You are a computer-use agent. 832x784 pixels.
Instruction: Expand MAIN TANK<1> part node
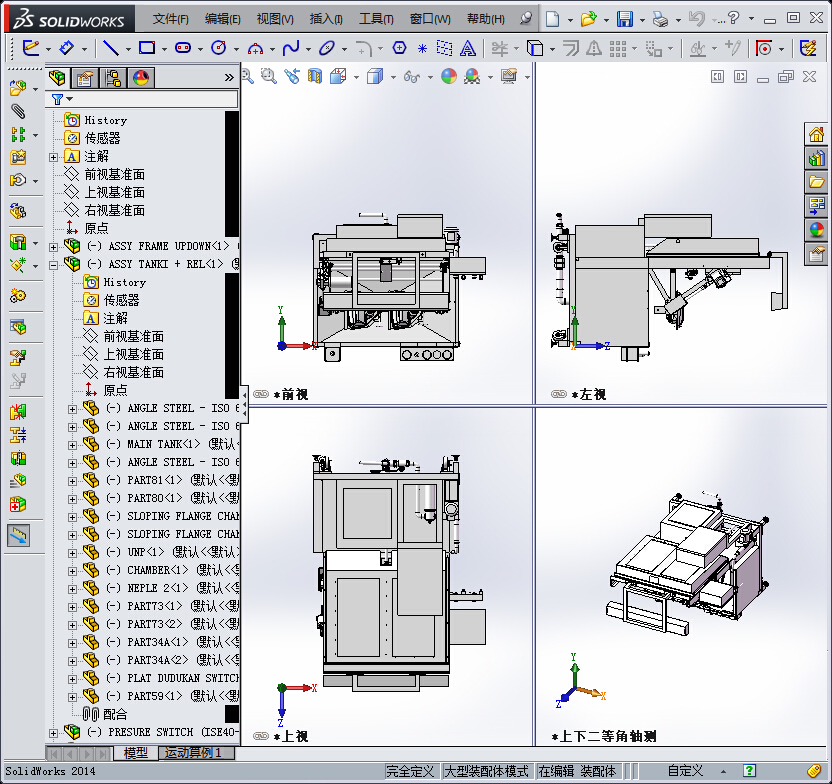tap(72, 445)
